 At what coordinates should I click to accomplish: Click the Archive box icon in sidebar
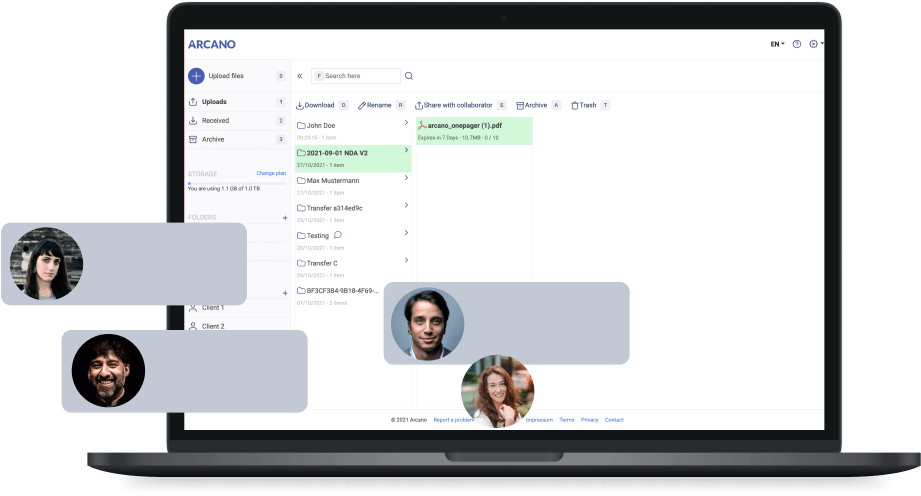[x=193, y=139]
